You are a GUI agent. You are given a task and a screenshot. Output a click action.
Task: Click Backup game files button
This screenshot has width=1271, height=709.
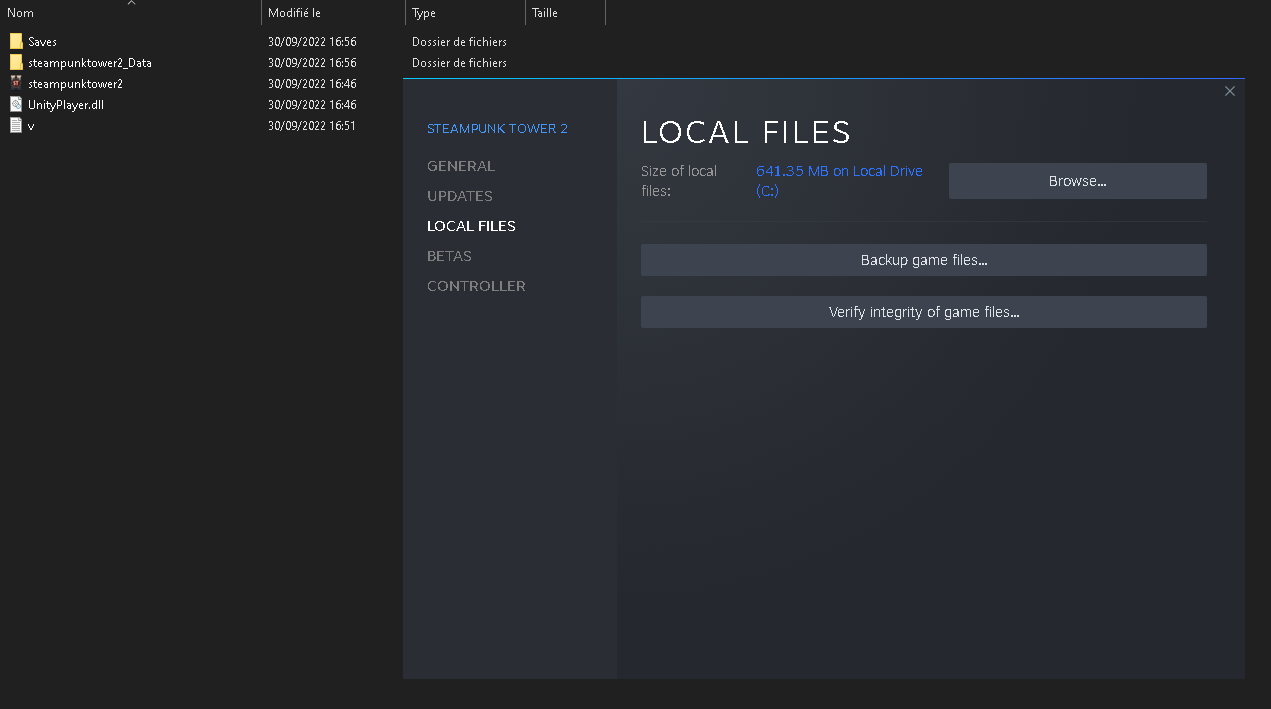point(923,260)
